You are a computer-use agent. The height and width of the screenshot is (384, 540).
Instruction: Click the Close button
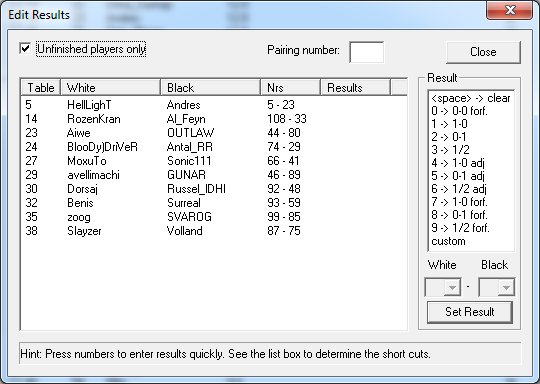tap(483, 52)
